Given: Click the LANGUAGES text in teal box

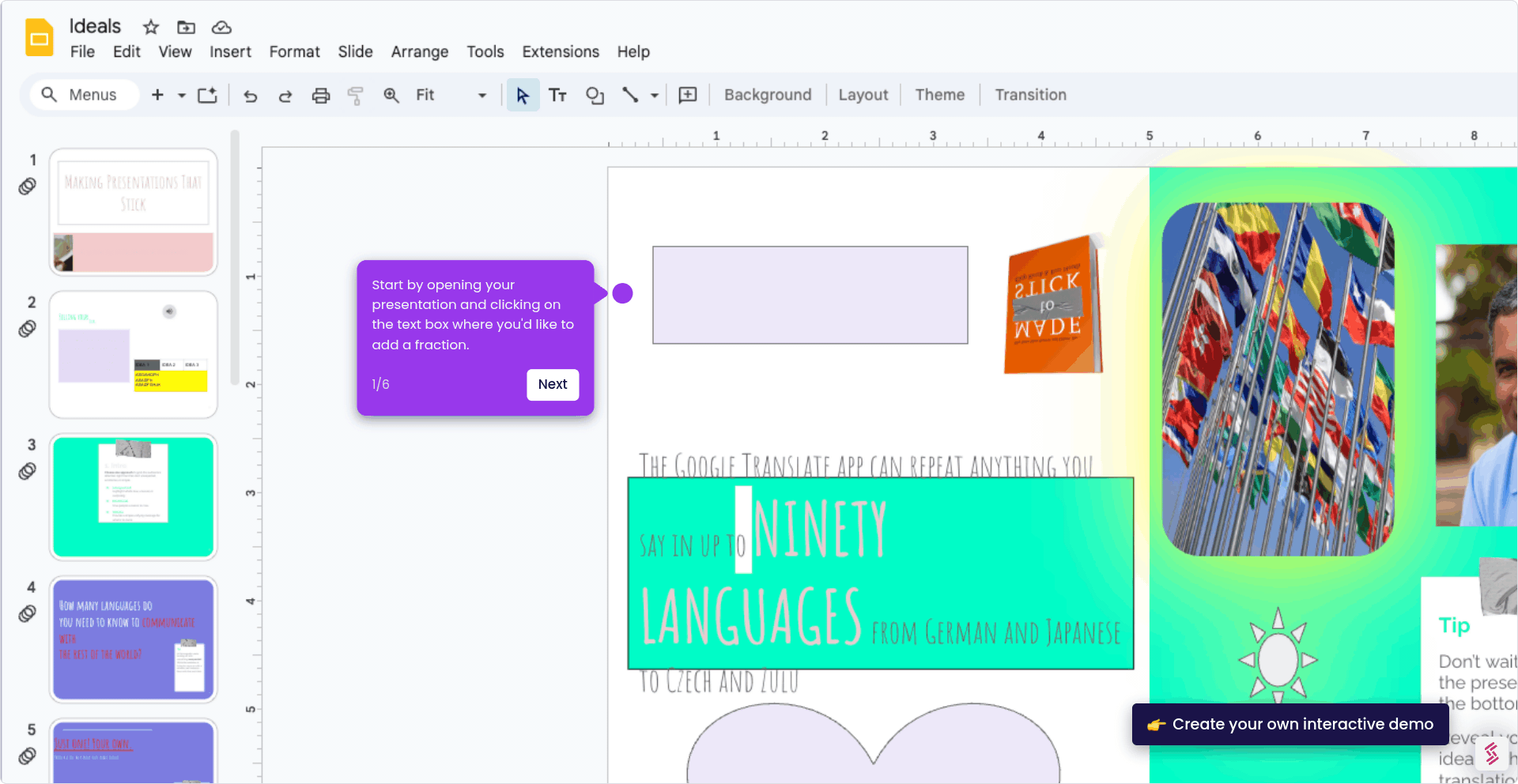Looking at the screenshot, I should point(751,616).
